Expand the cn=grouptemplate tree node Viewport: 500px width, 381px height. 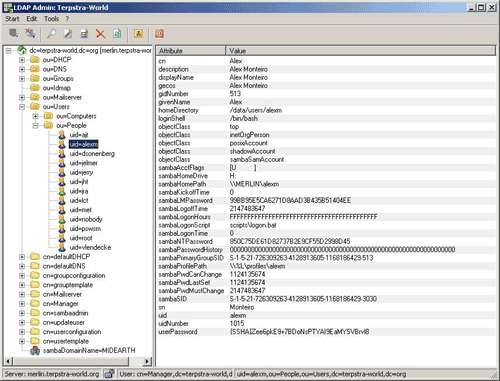point(22,285)
